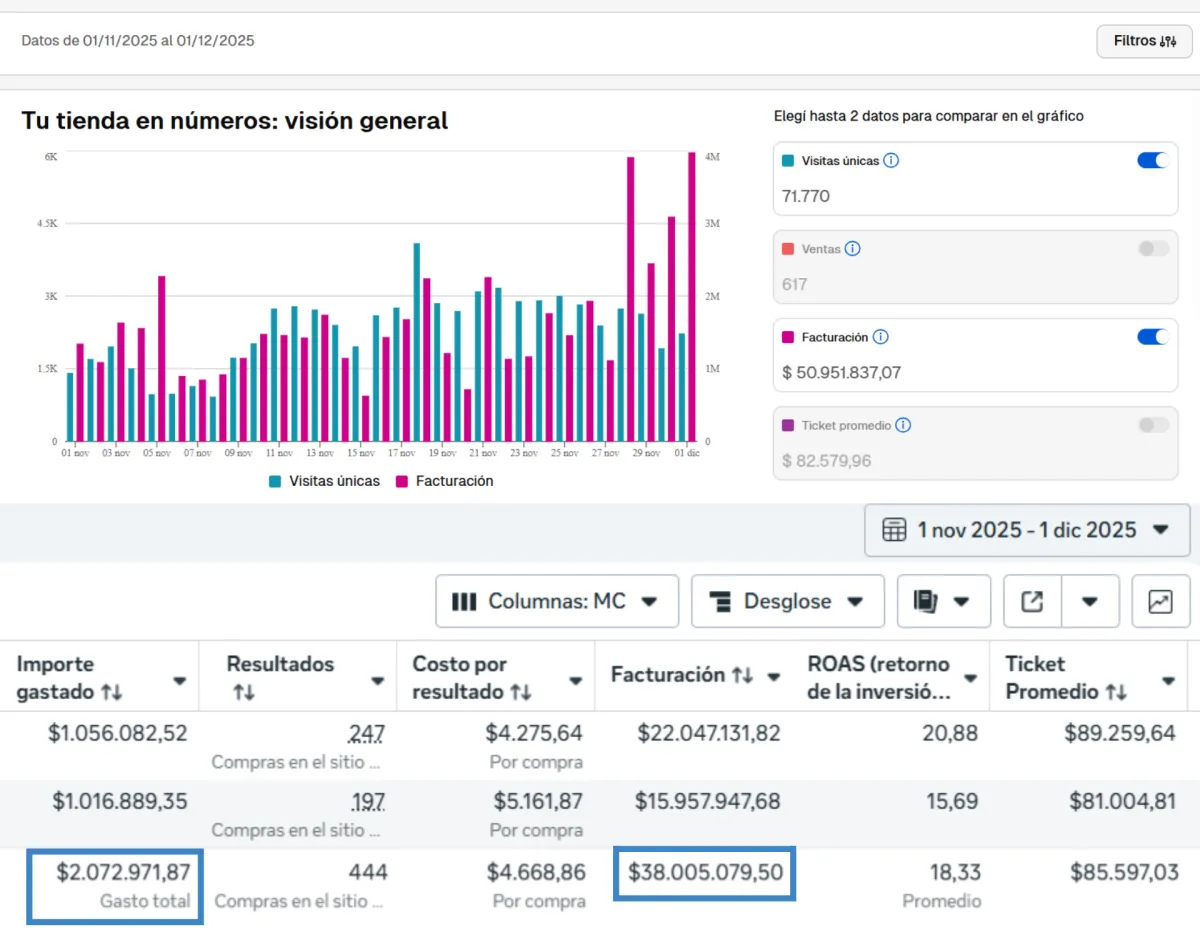Viewport: 1200px width, 937px height.
Task: Open the chart view icon button
Action: (x=1160, y=601)
